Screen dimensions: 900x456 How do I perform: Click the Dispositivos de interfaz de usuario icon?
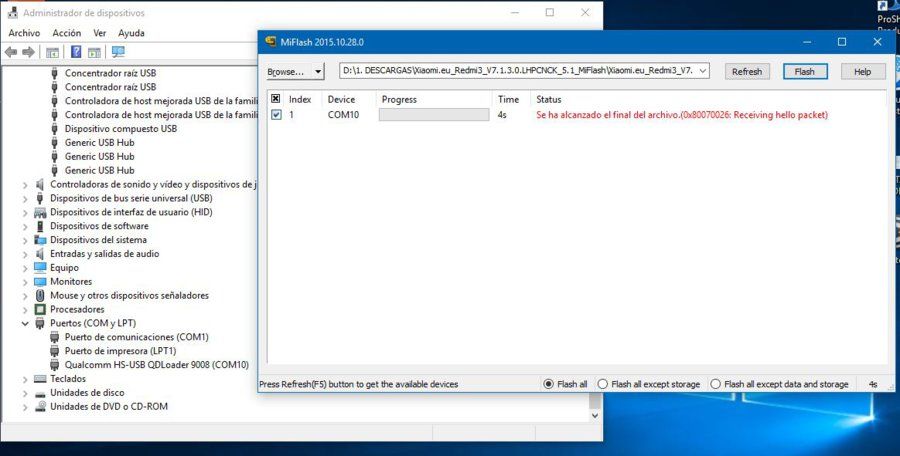40,212
